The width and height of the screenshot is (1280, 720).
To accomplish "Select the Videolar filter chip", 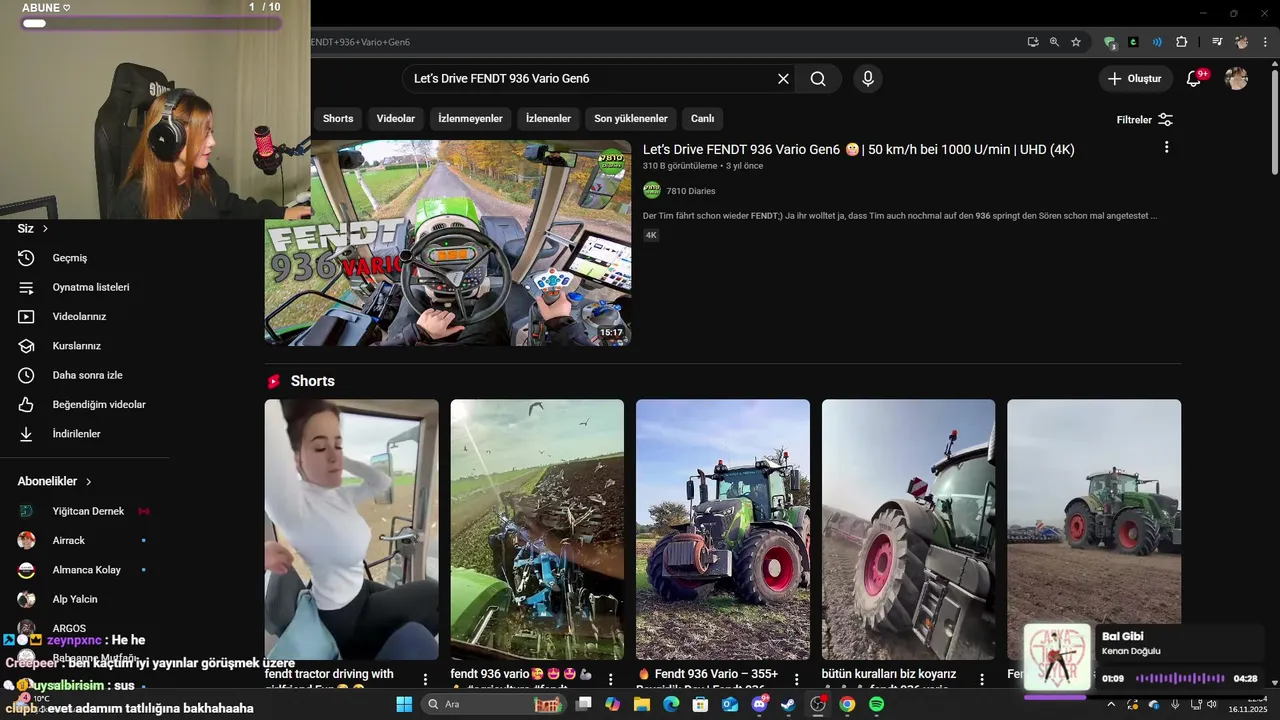I will pyautogui.click(x=396, y=119).
